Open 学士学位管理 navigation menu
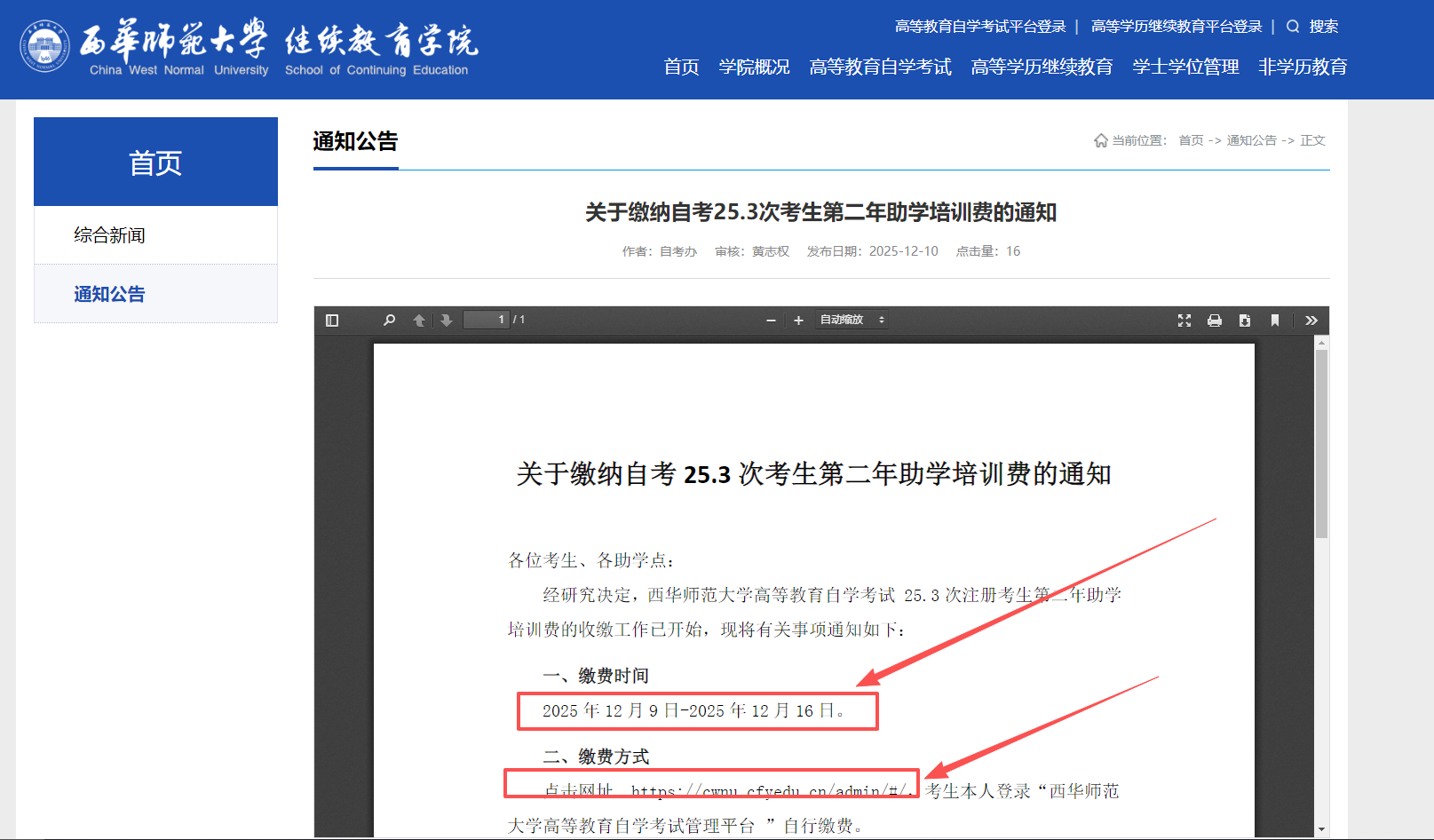Screen dimensions: 1434x840 (x=1185, y=67)
